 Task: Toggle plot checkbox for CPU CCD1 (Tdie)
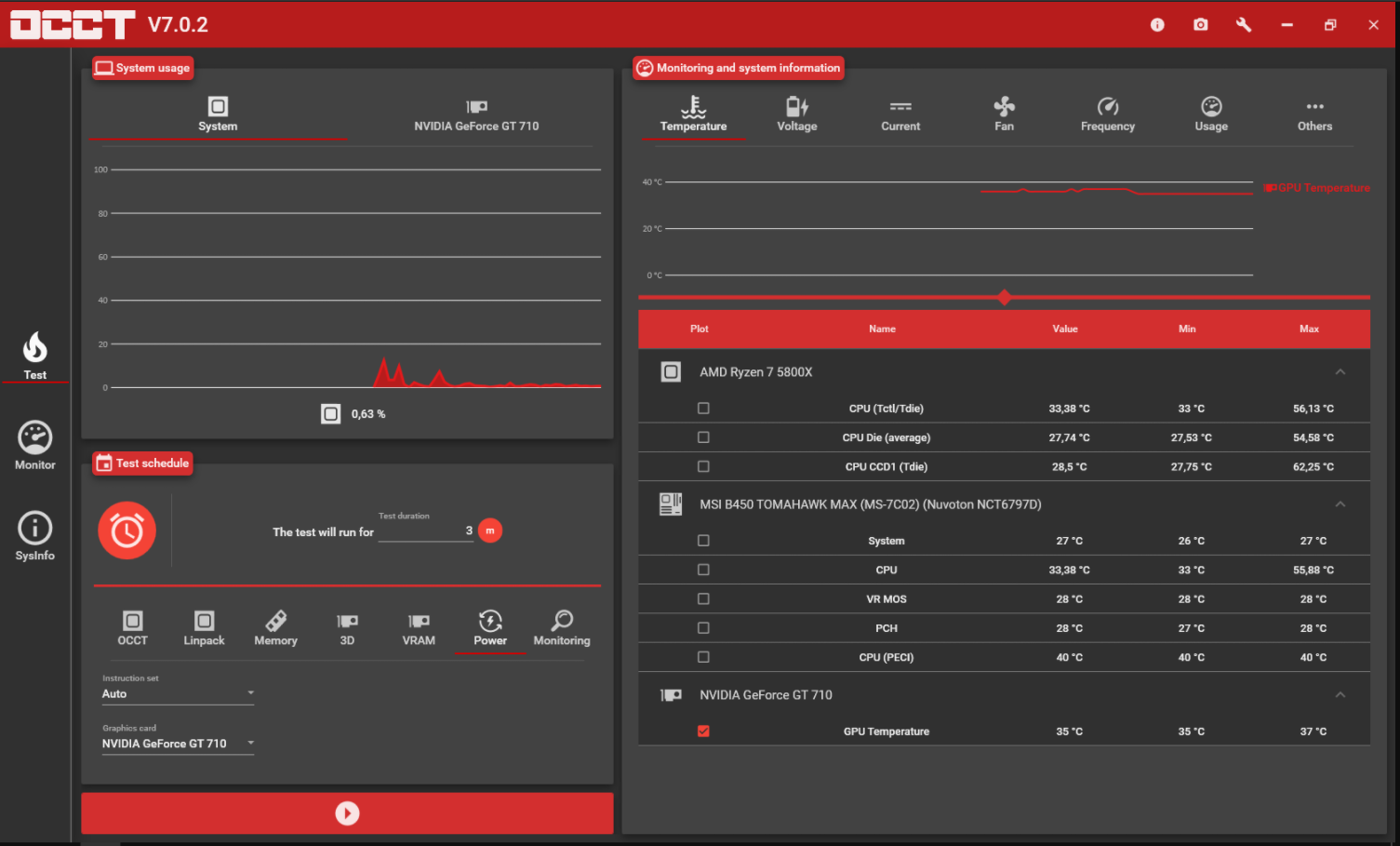tap(703, 466)
